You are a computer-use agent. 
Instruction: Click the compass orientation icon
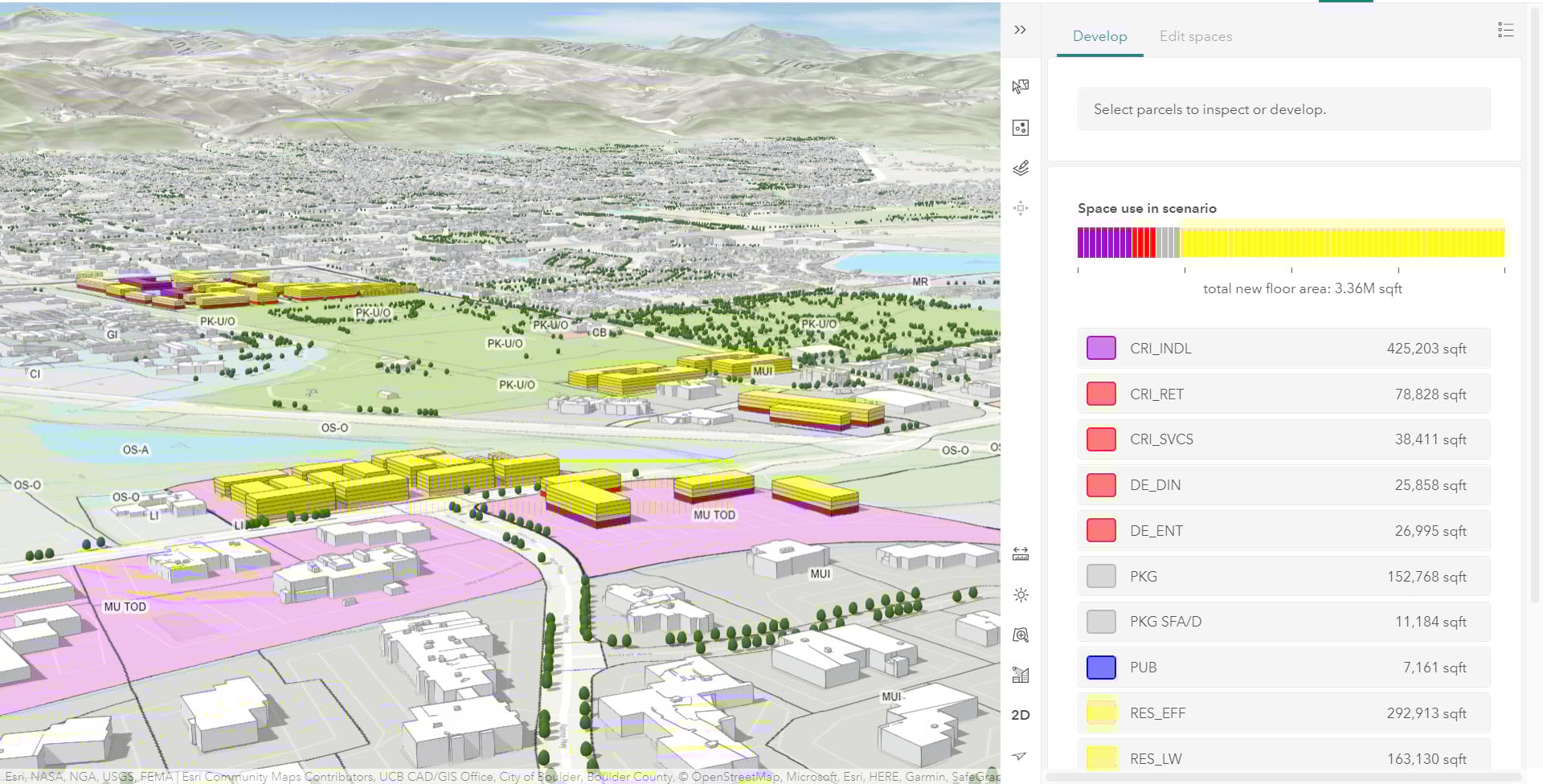point(1020,756)
